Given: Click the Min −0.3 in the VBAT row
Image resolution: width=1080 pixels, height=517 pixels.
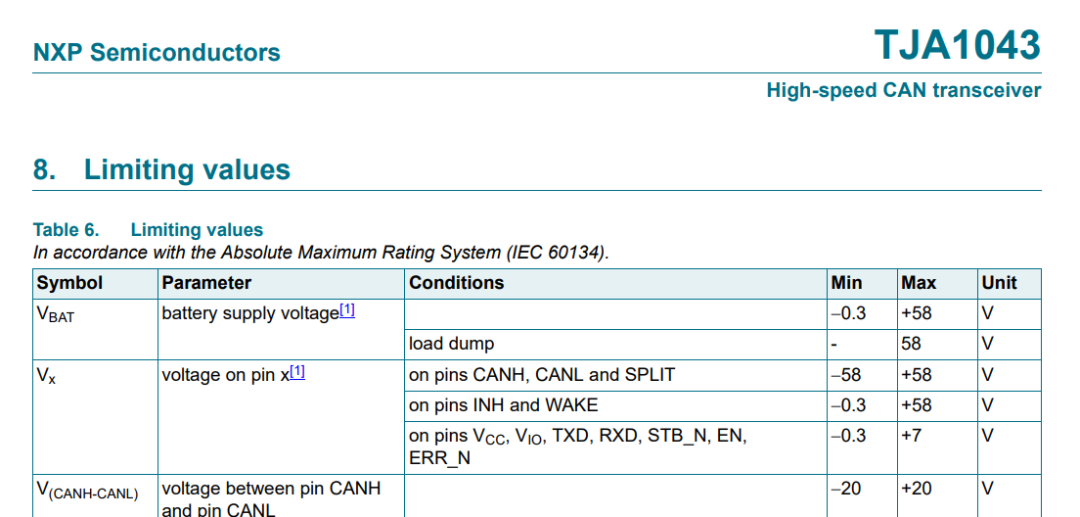Looking at the screenshot, I should tap(849, 313).
